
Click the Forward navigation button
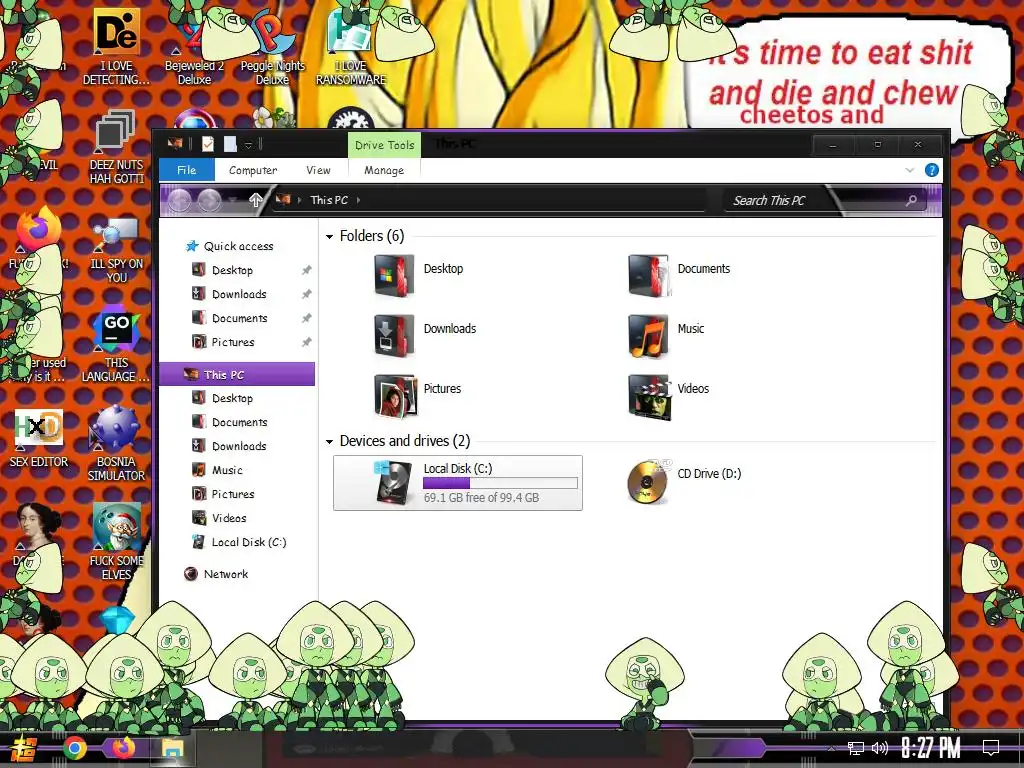pyautogui.click(x=210, y=200)
